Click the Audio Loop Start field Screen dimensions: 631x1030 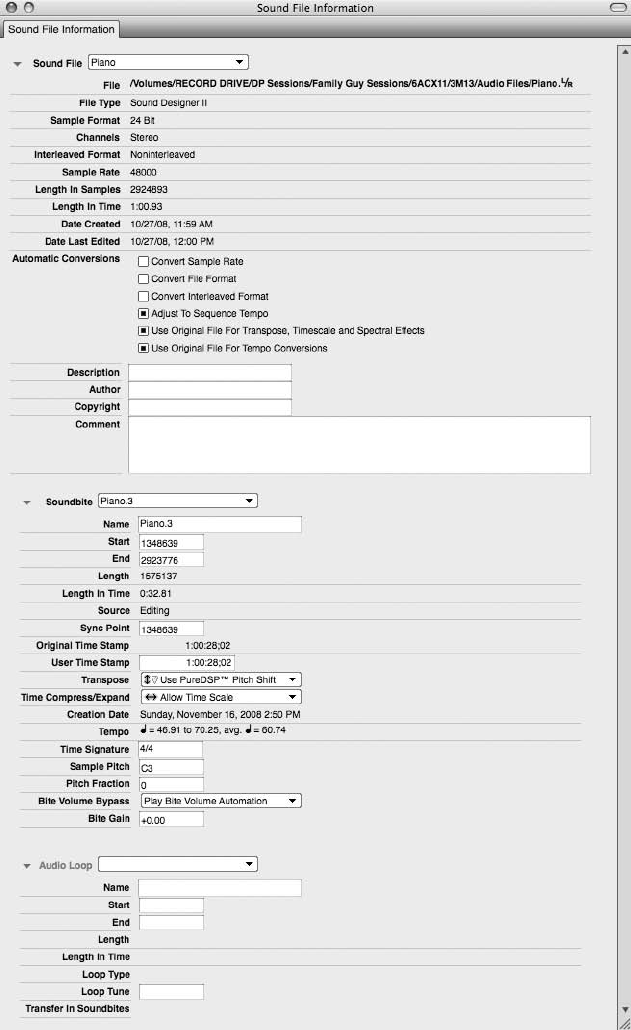pos(171,905)
